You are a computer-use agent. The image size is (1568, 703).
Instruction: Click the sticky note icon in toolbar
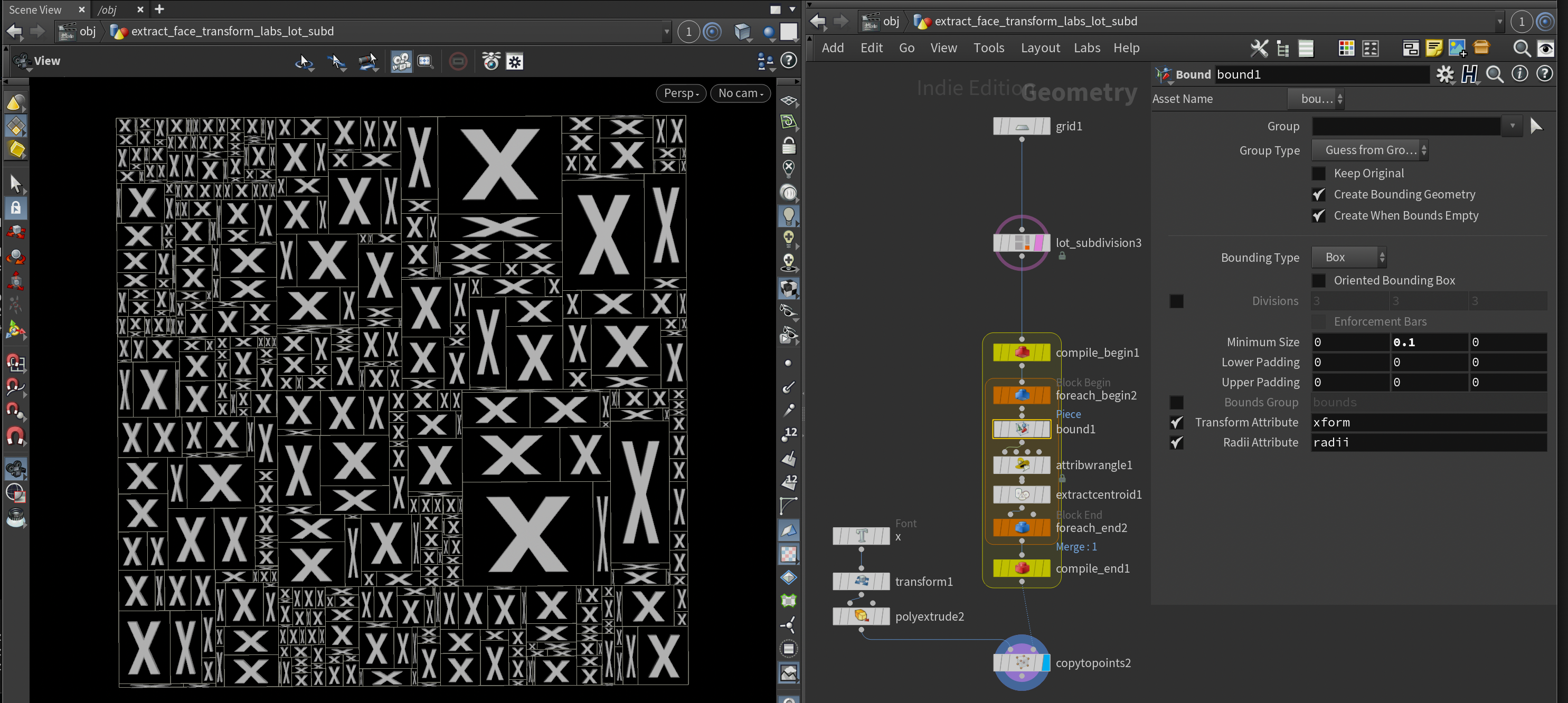pos(1433,48)
